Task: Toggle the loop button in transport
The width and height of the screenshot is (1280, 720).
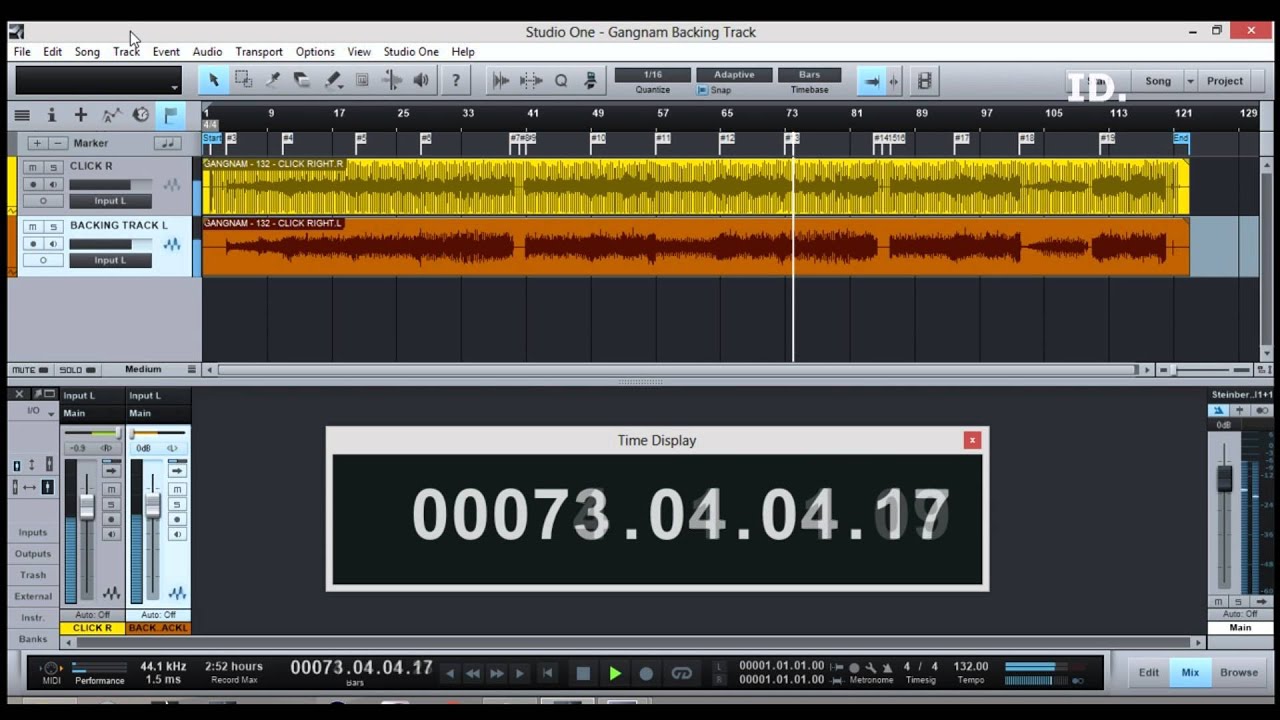Action: click(x=682, y=674)
